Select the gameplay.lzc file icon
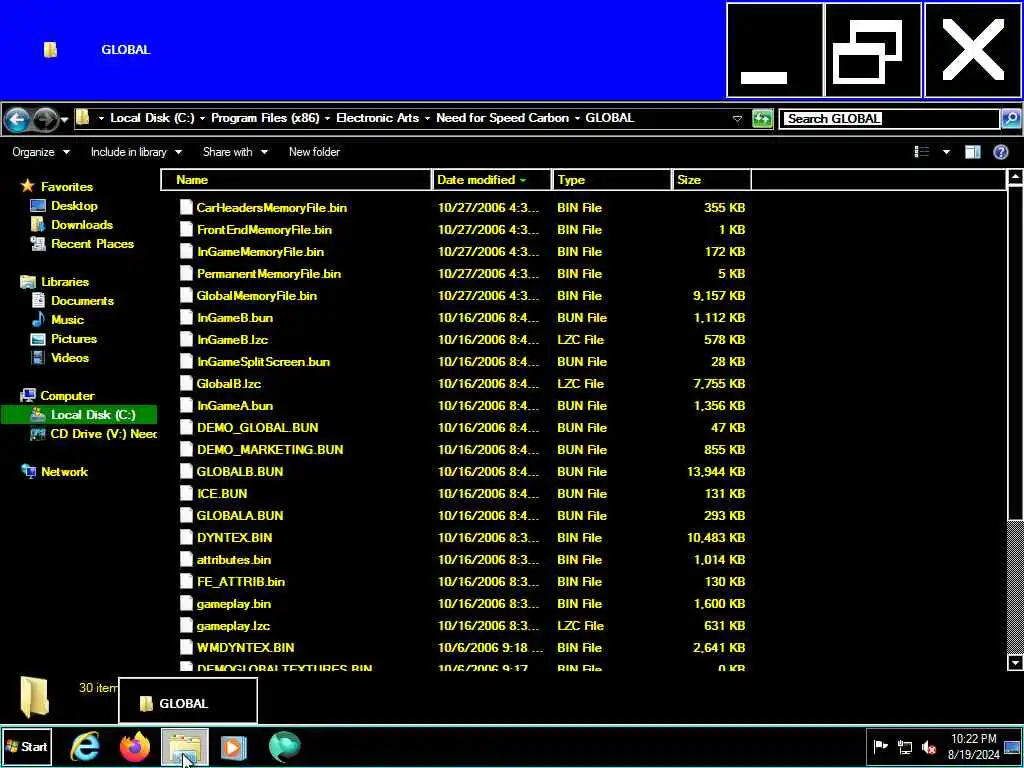Image resolution: width=1024 pixels, height=768 pixels. click(186, 626)
